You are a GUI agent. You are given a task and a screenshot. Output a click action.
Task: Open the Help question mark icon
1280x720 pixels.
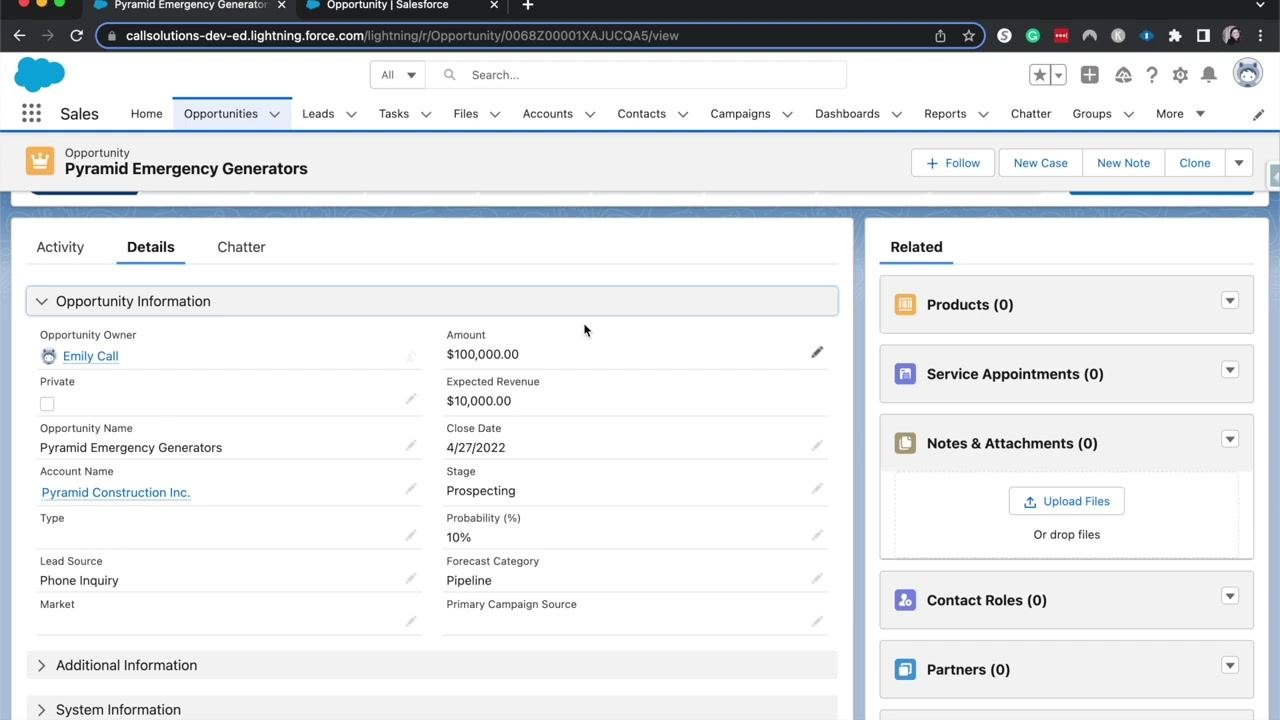click(x=1152, y=75)
